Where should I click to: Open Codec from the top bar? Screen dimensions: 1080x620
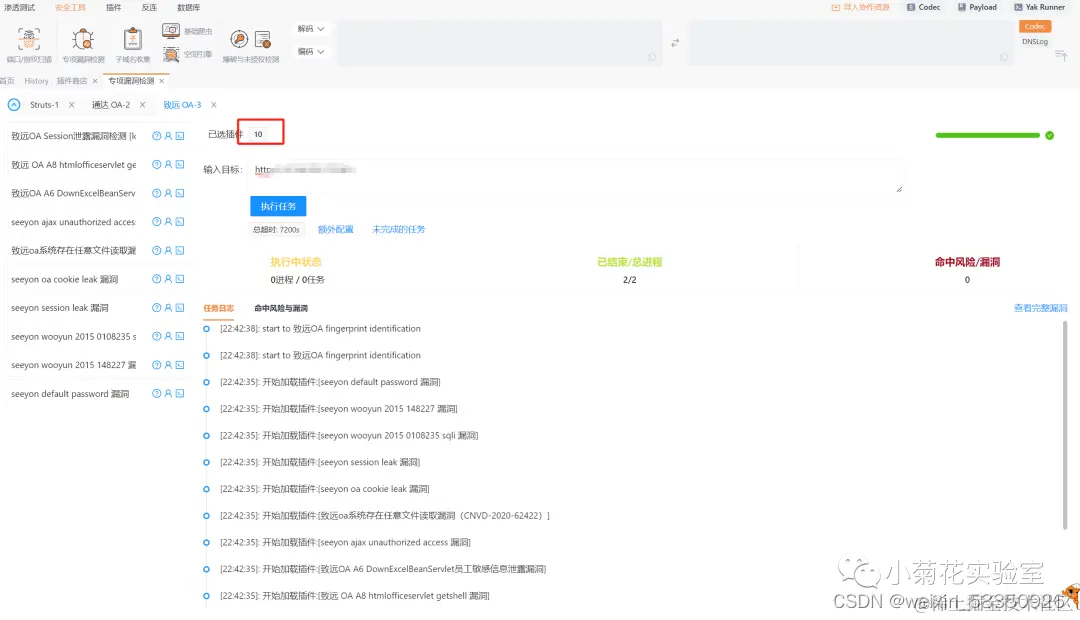click(924, 8)
